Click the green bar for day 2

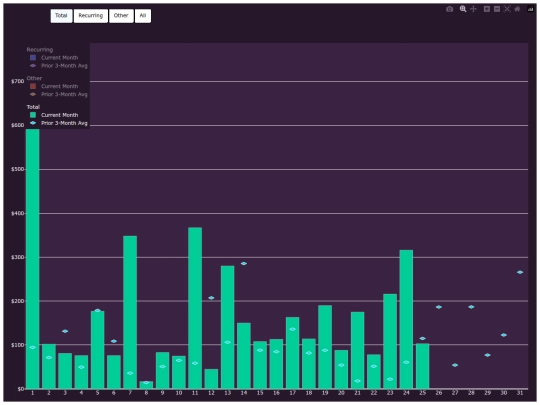(x=49, y=366)
